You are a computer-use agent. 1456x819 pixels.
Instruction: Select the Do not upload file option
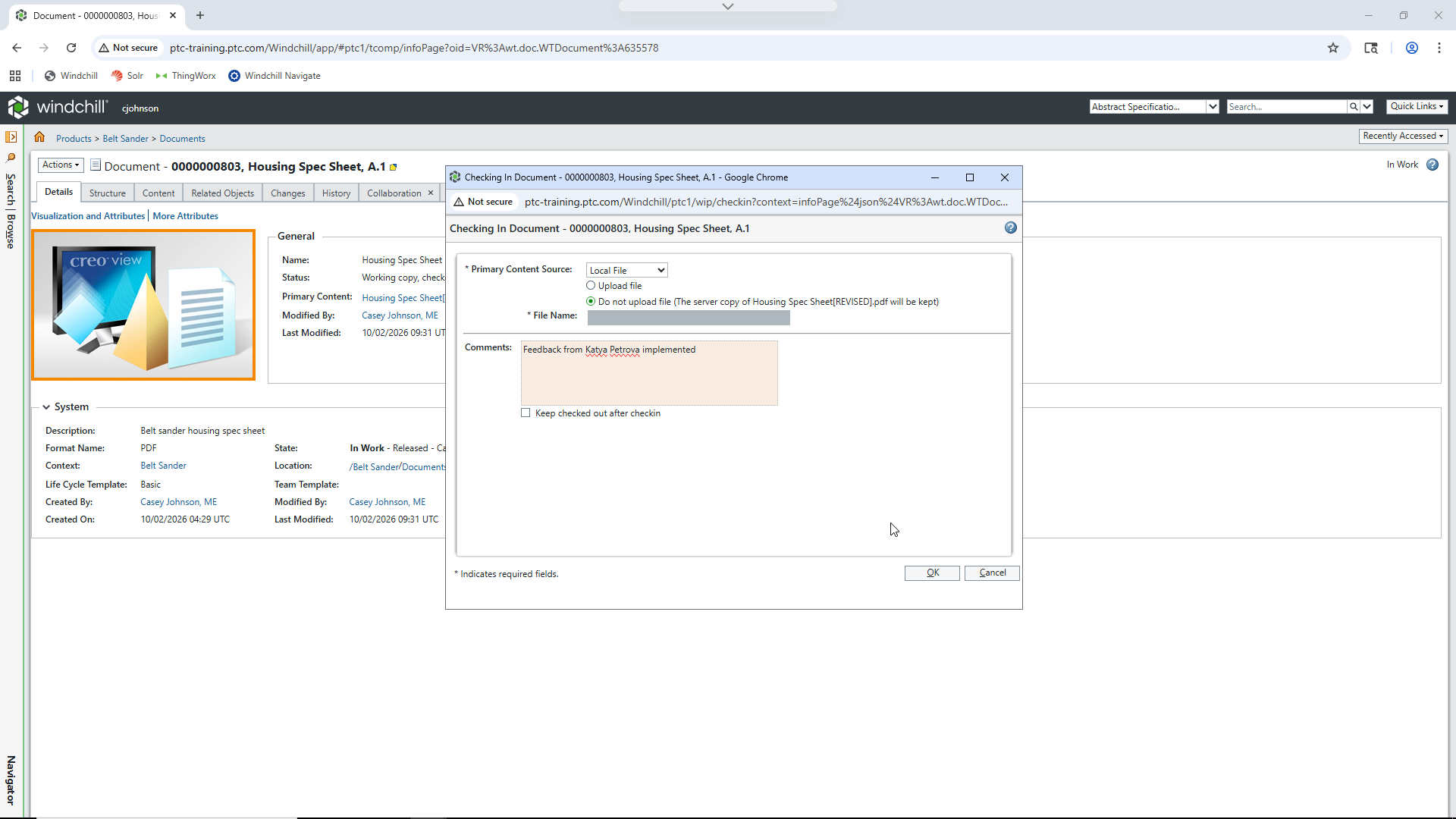coord(591,301)
